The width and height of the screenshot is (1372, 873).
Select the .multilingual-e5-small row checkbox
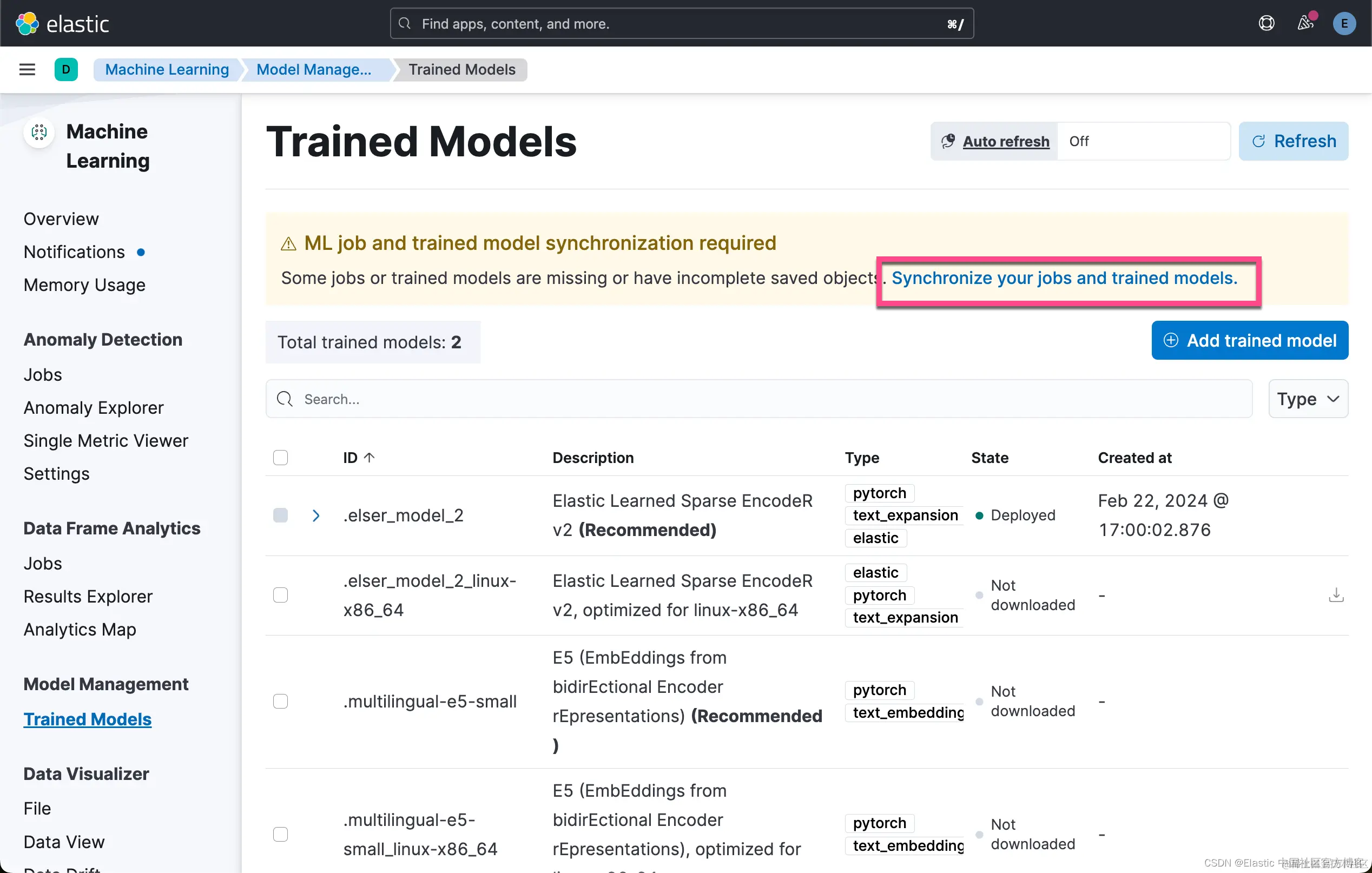point(280,701)
